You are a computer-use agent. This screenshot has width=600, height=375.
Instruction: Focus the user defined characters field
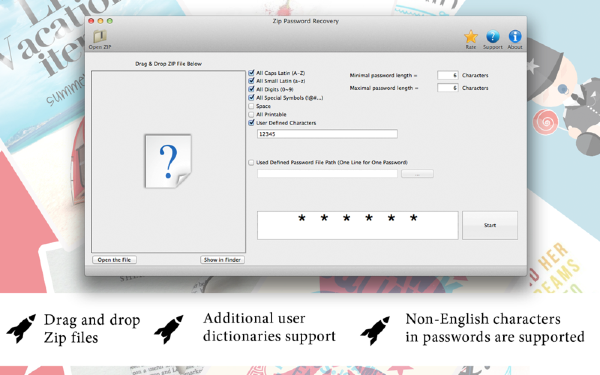[327, 134]
